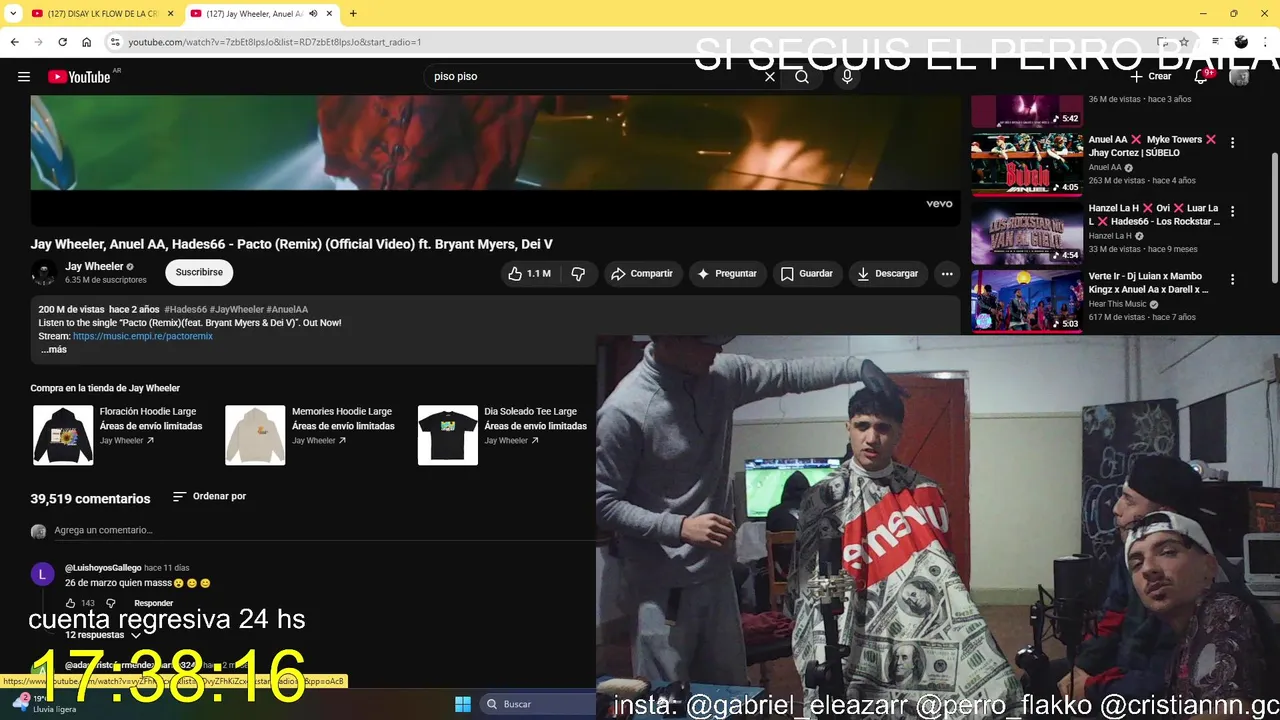Open a new browser tab

353,14
